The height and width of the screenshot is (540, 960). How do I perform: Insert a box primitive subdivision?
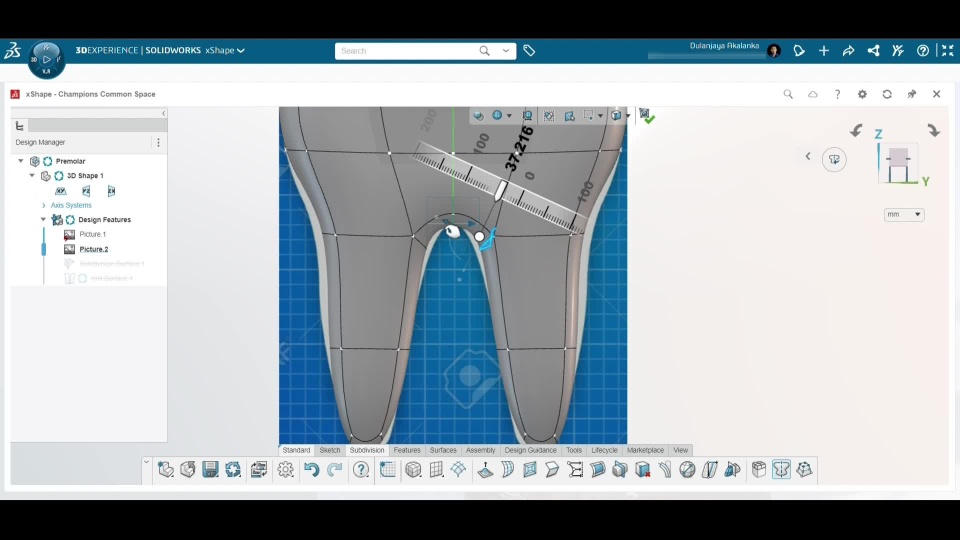point(413,470)
